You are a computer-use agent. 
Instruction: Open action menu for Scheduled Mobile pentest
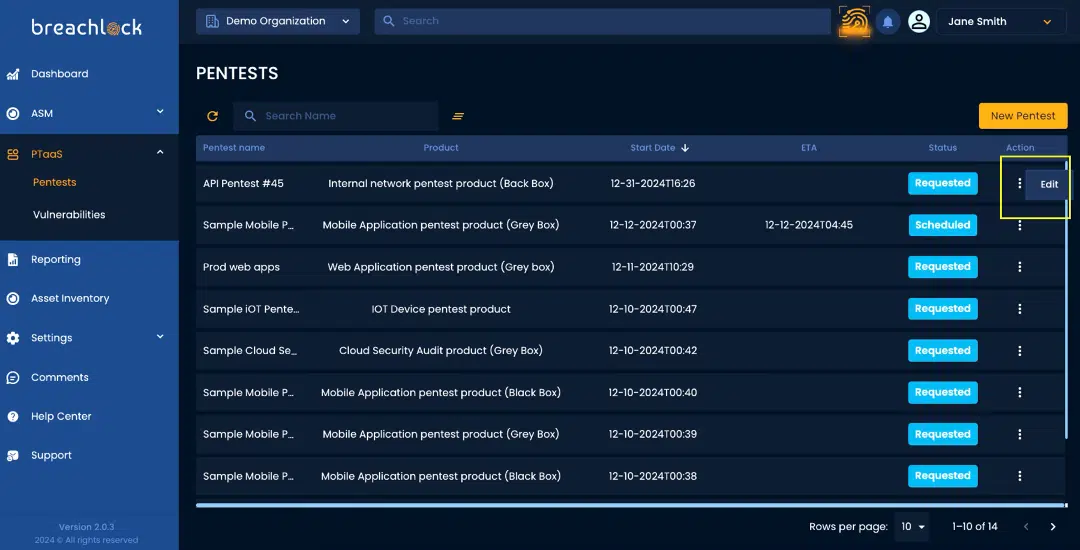pyautogui.click(x=1019, y=225)
